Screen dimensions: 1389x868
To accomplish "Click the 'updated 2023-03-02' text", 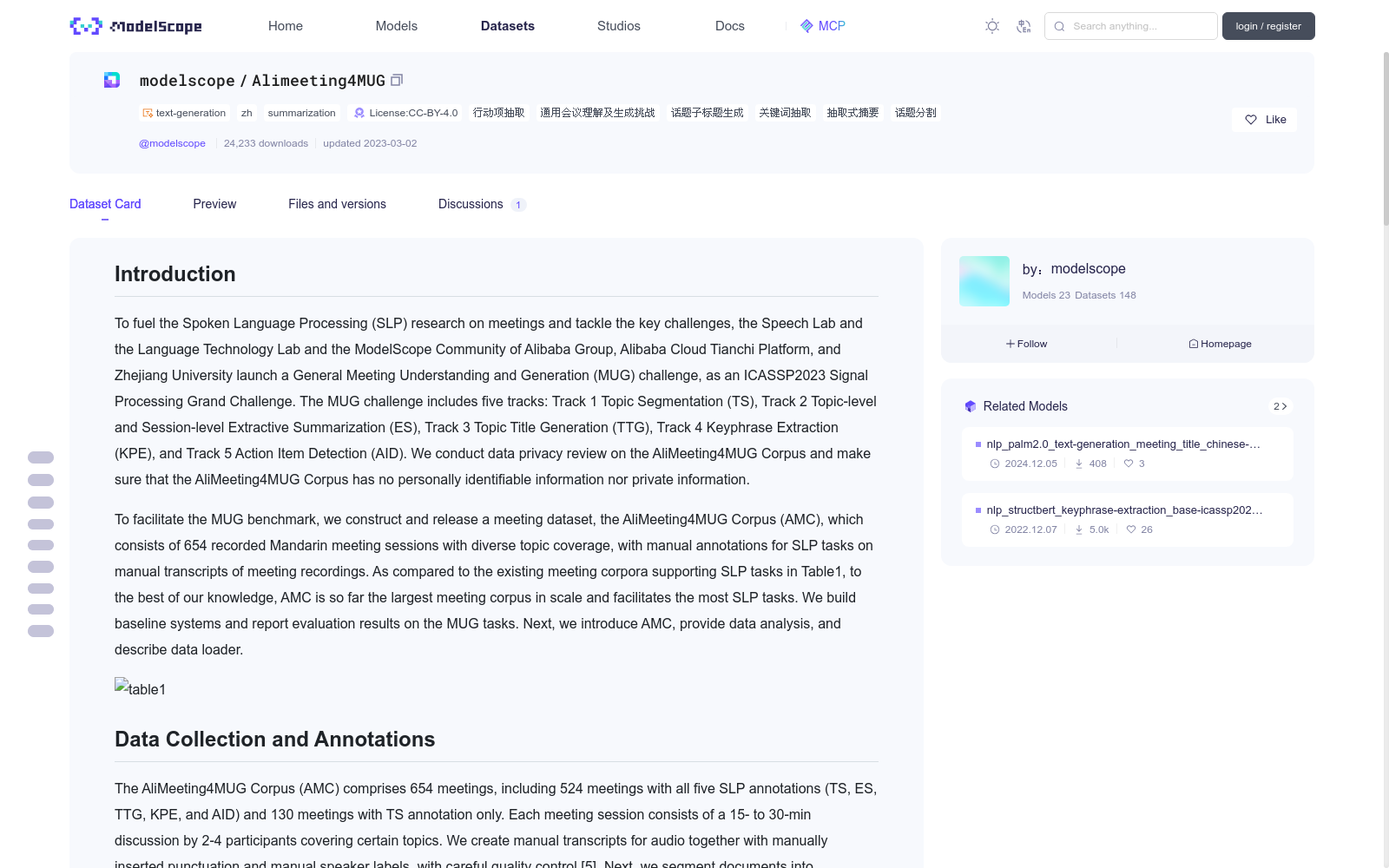I will [370, 143].
